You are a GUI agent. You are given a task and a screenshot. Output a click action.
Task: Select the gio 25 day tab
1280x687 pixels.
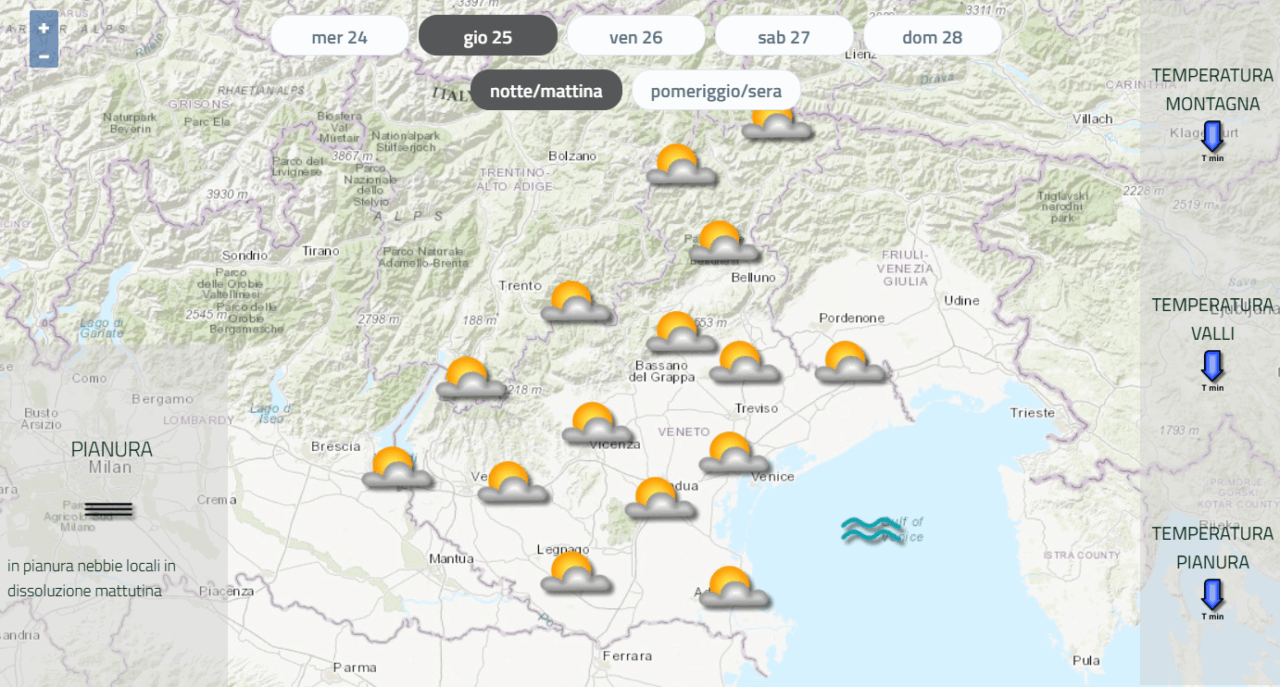click(x=488, y=36)
